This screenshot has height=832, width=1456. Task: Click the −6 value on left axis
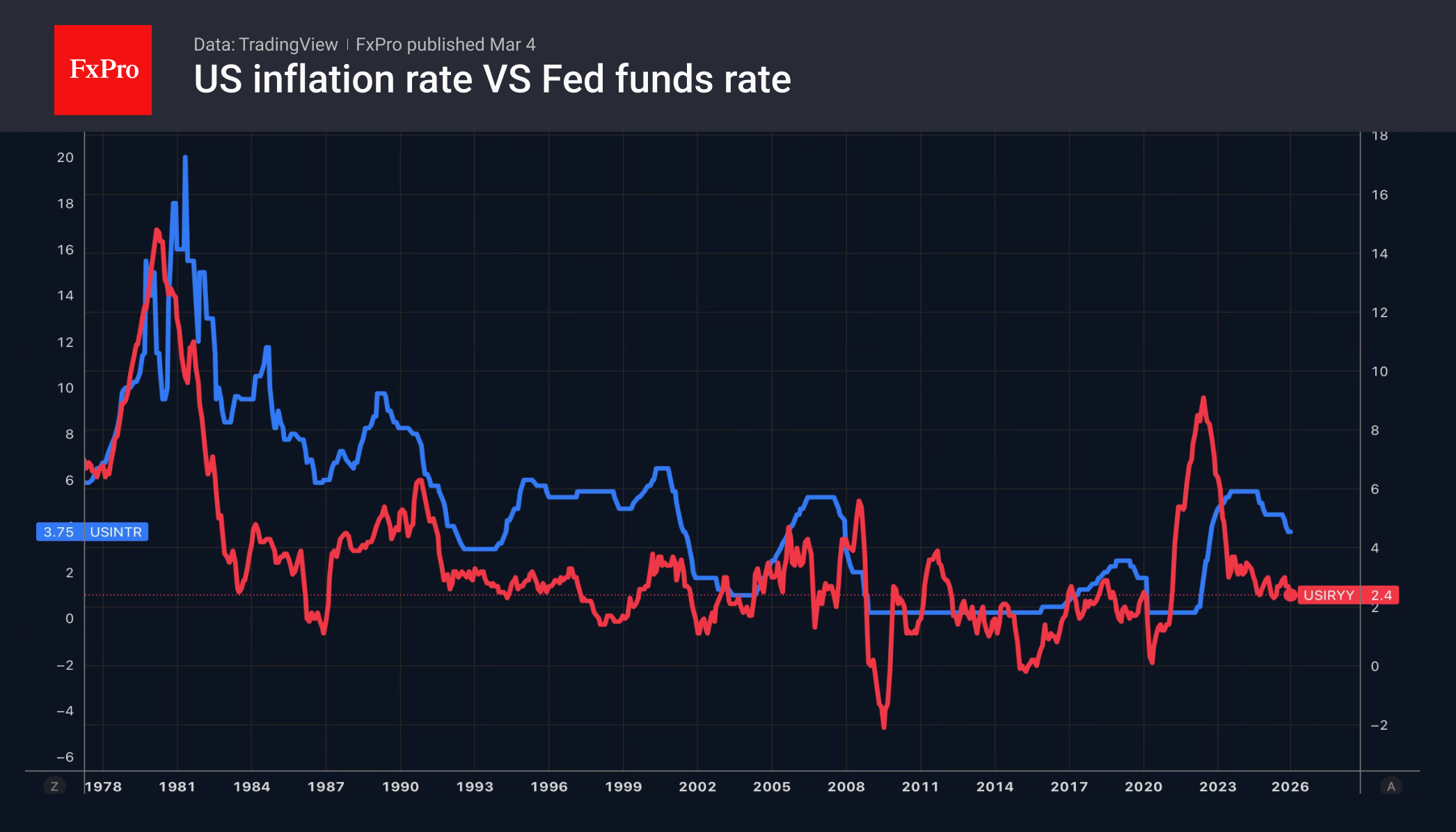click(65, 757)
